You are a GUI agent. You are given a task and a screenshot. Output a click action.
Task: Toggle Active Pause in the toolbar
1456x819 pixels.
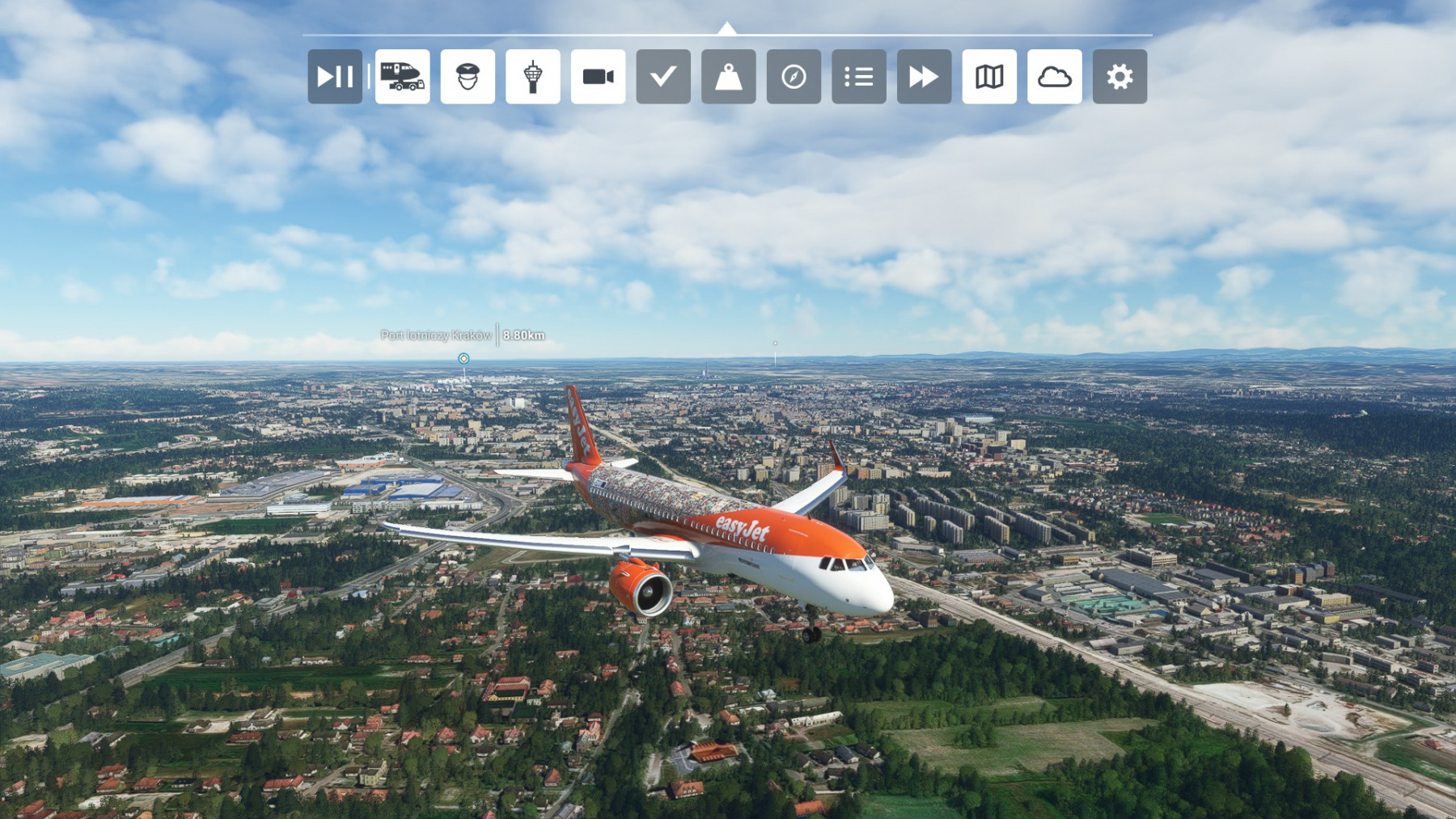[335, 77]
